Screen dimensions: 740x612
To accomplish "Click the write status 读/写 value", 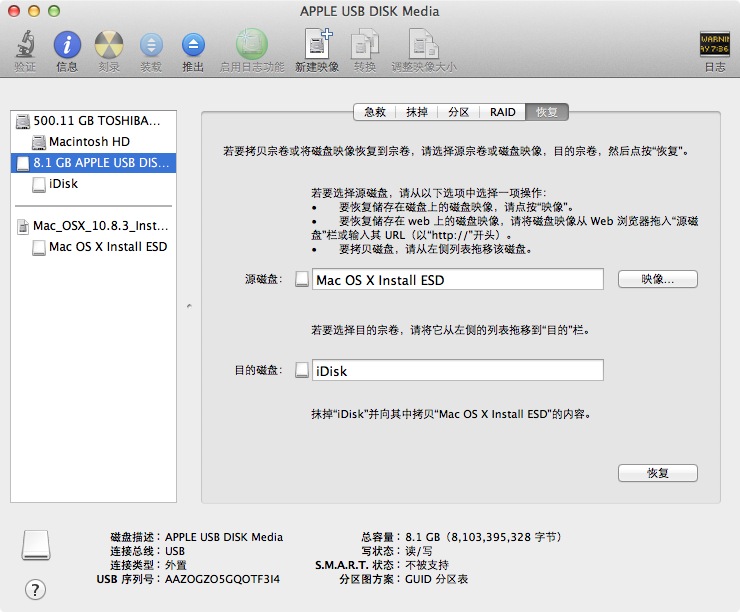I will pos(419,551).
